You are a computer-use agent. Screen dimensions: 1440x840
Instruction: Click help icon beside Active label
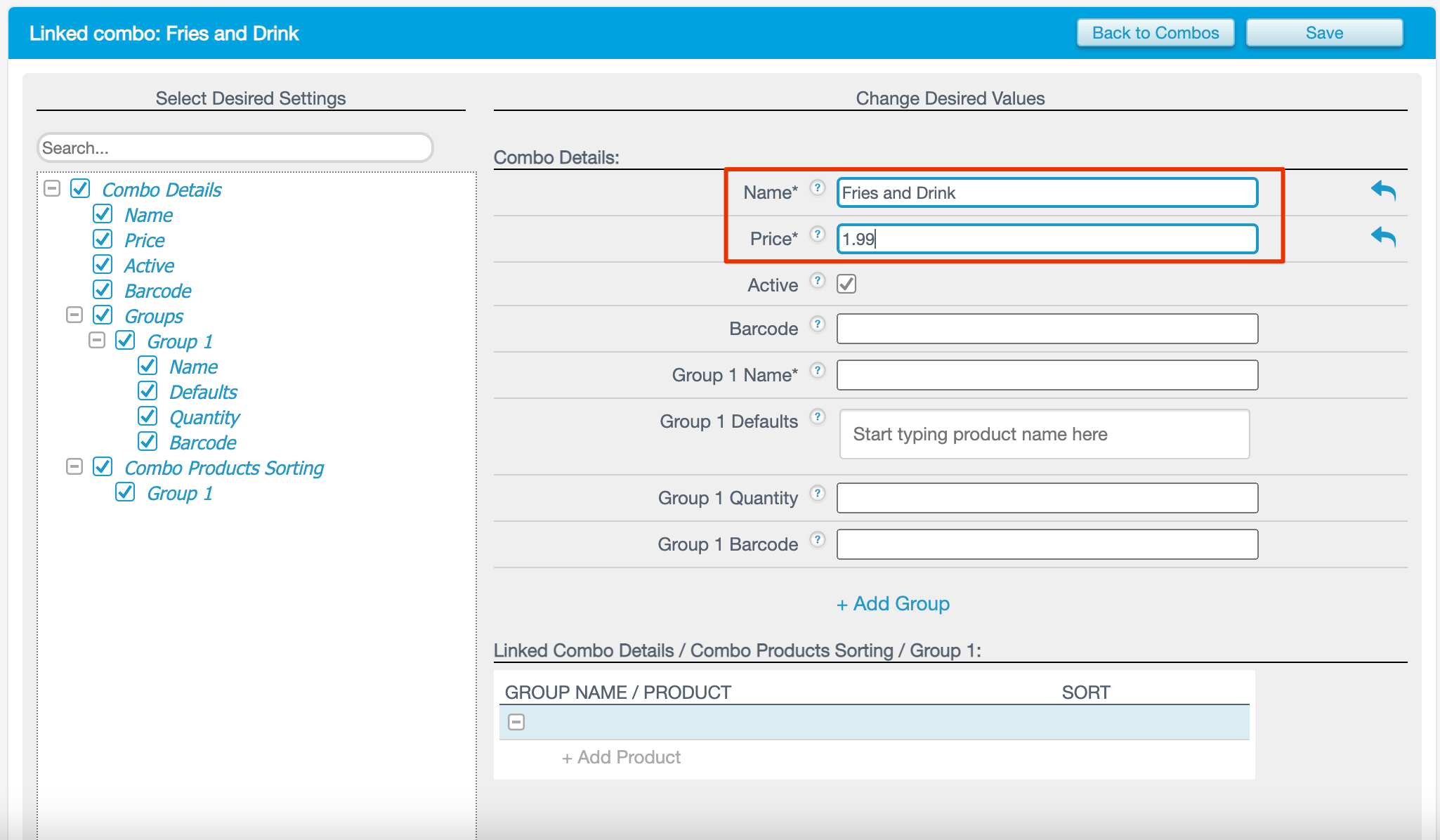coord(817,280)
